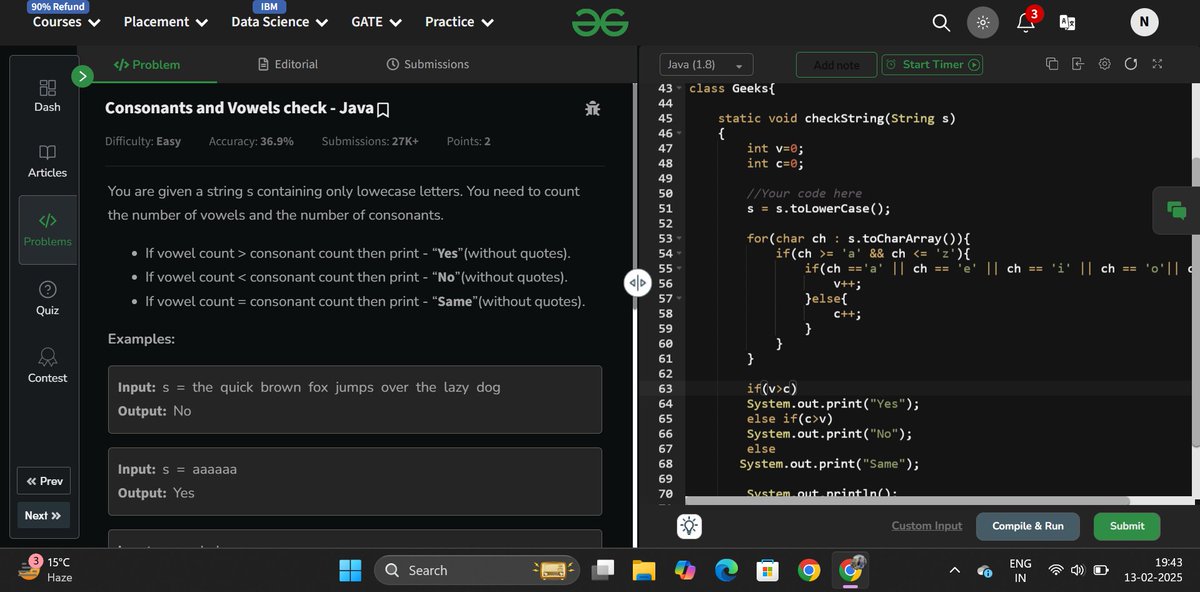Open GeeksforGeeks logo home link
This screenshot has width=1200, height=592.
click(x=600, y=21)
